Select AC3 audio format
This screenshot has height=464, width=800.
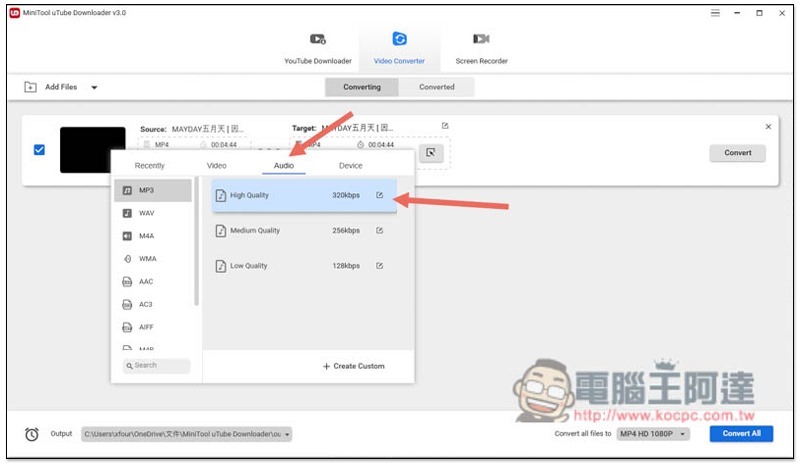point(153,304)
